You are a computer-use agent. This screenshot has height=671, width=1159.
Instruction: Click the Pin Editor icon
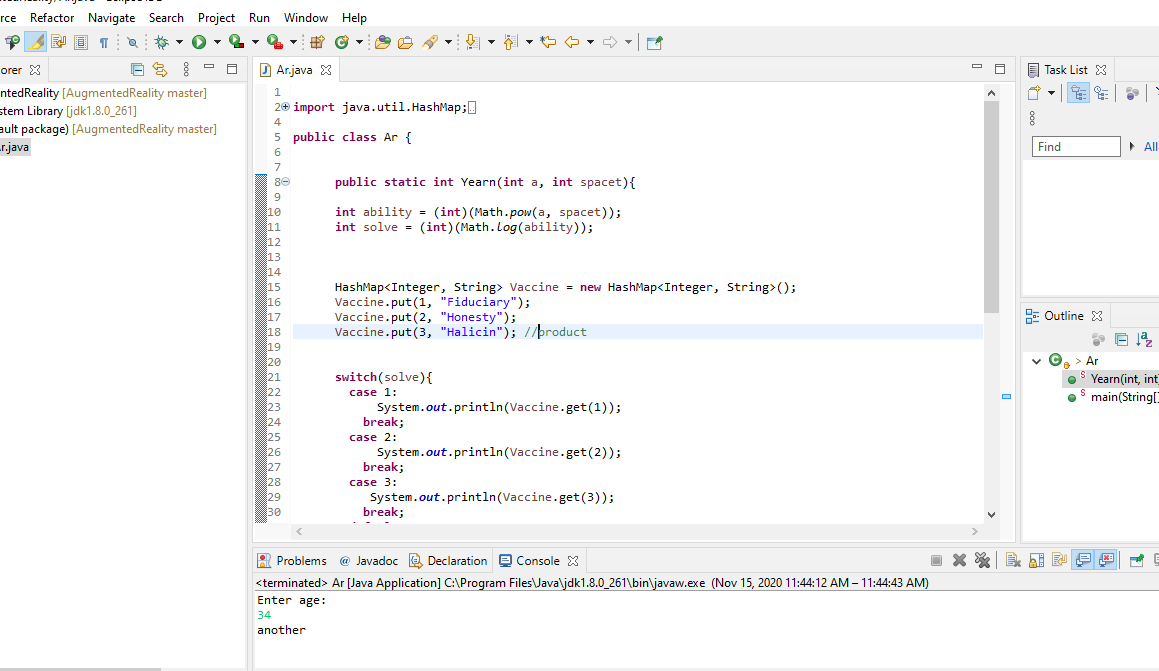pyautogui.click(x=654, y=43)
